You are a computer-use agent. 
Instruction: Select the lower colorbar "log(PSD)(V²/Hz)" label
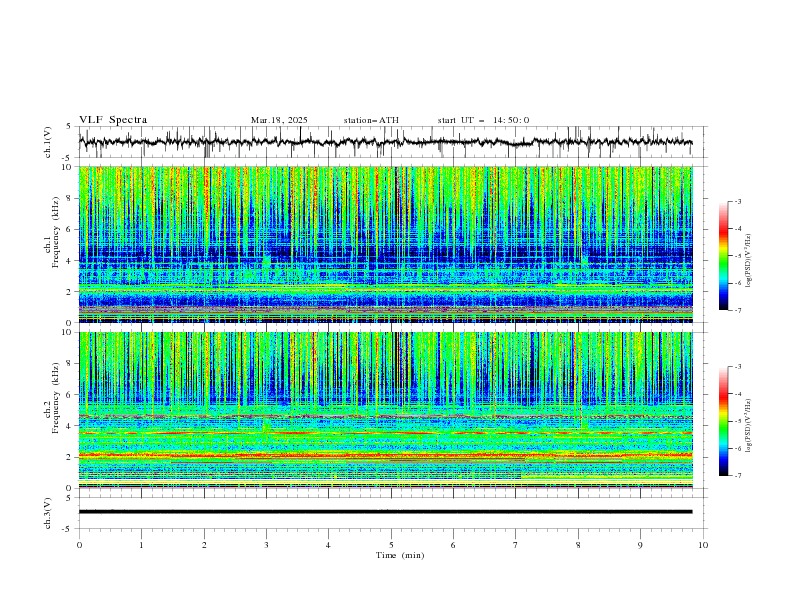[x=748, y=426]
